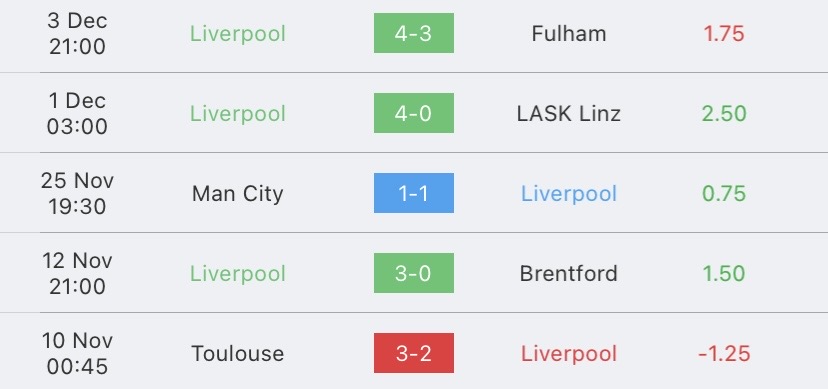Select the red 3-2 score badge
This screenshot has height=389, width=828.
413,353
